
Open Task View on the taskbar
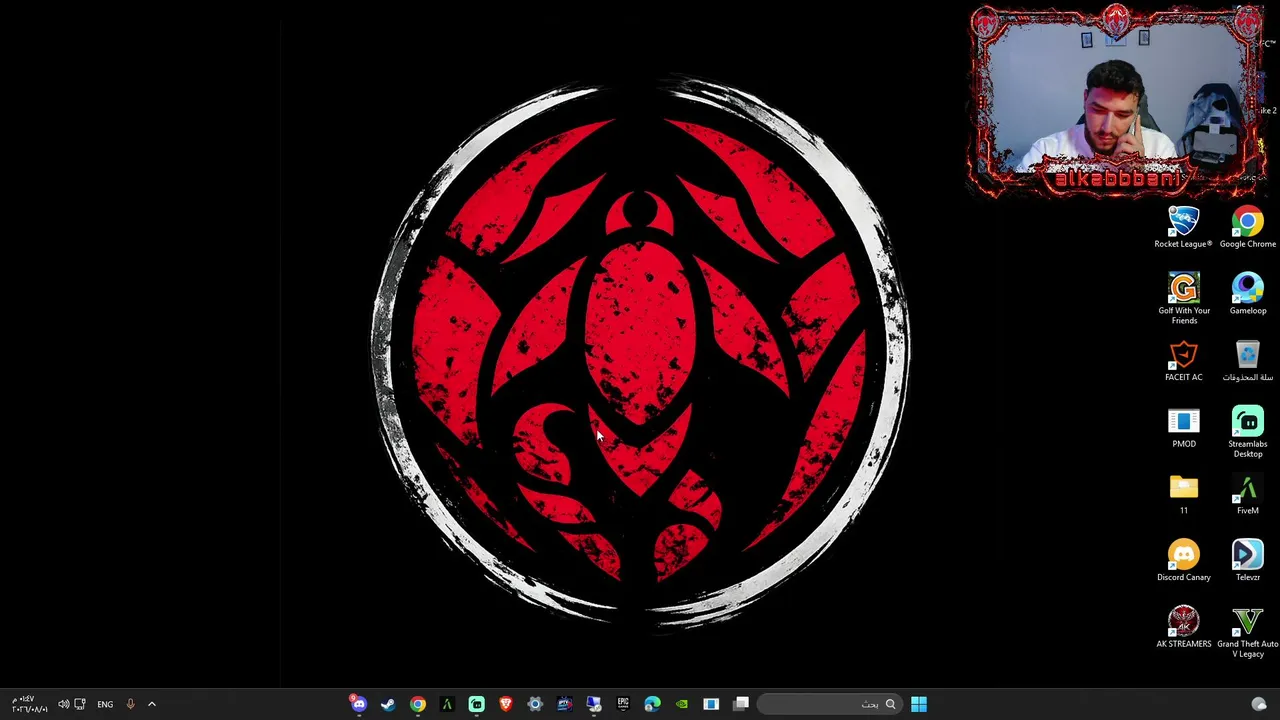click(741, 704)
